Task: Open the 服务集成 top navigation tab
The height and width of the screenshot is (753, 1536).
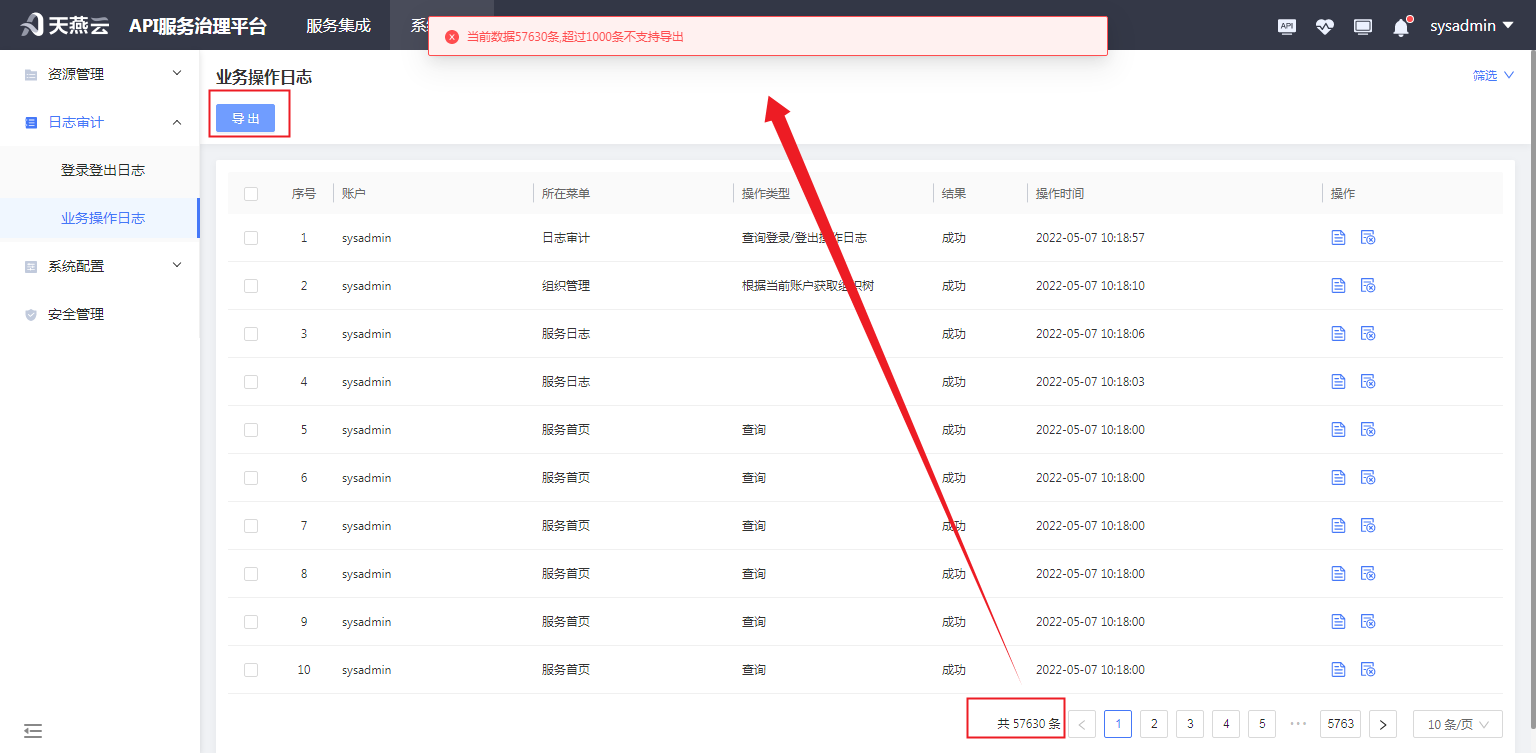Action: [338, 25]
